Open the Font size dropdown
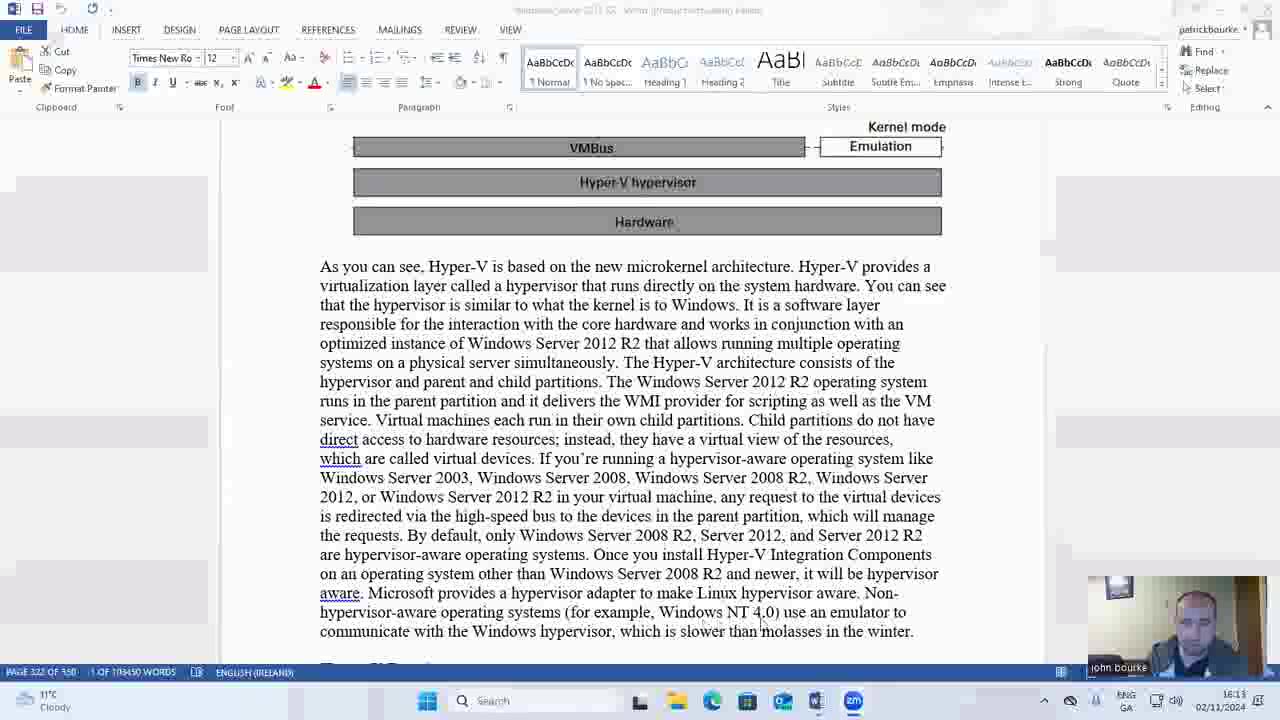1280x720 pixels. (233, 58)
